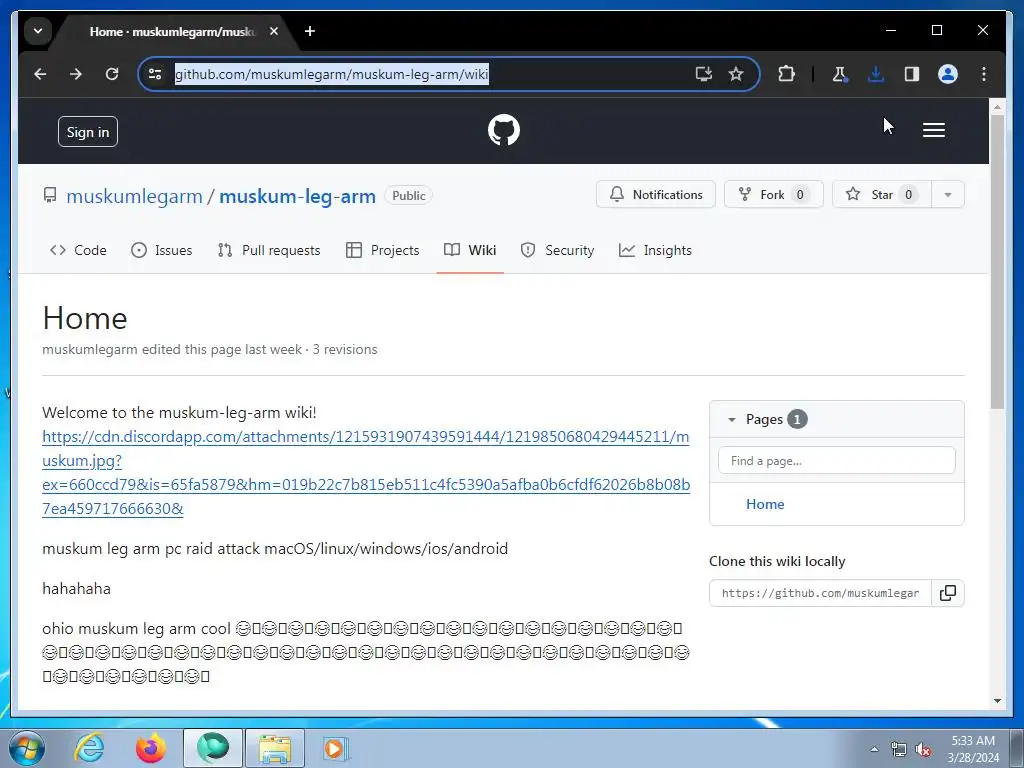Launch Internet Explorer from the taskbar

89,748
